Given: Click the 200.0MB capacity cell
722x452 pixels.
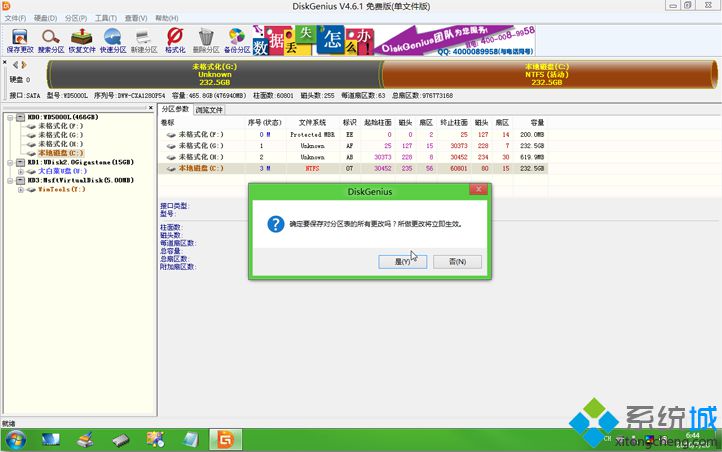Looking at the screenshot, I should (x=532, y=134).
